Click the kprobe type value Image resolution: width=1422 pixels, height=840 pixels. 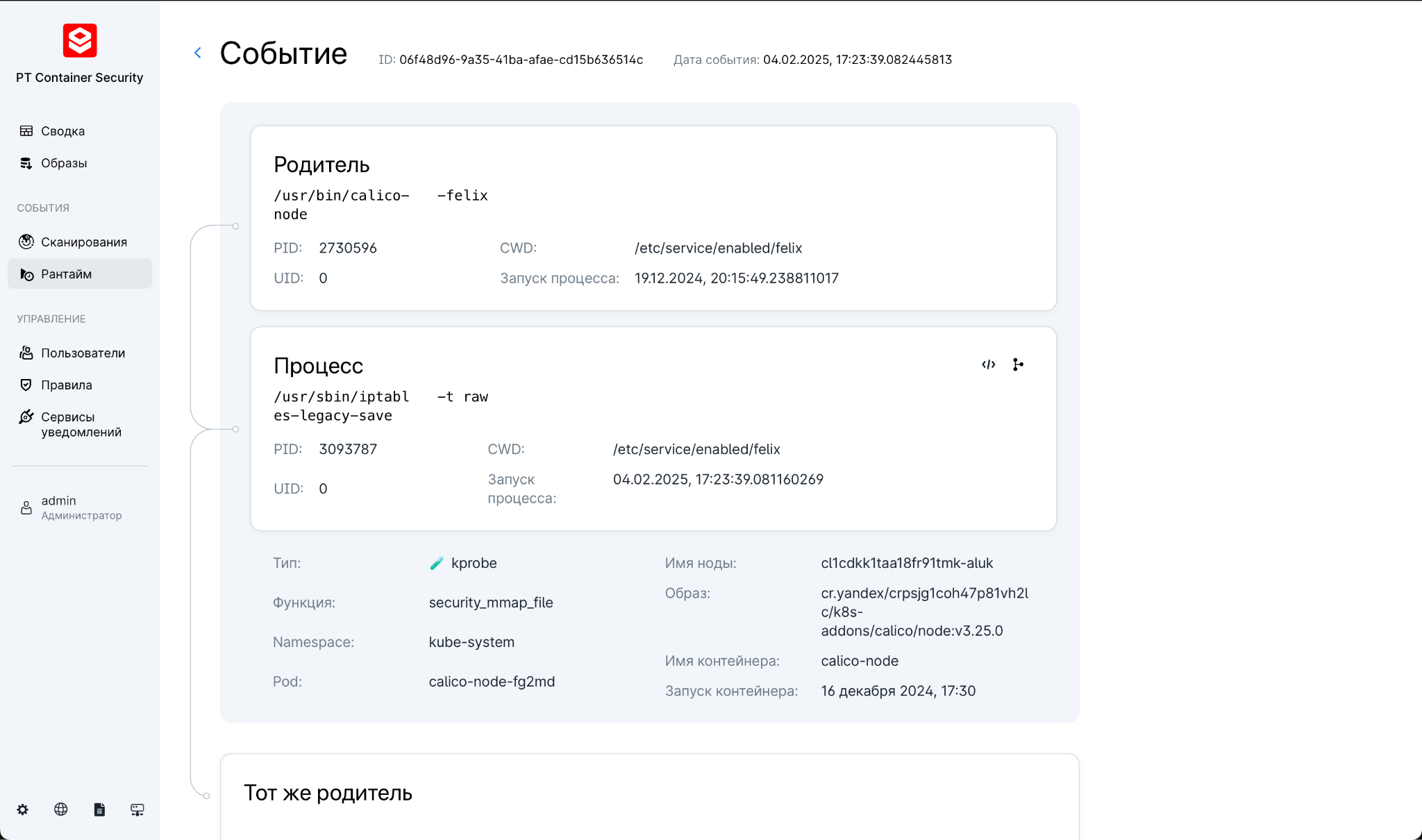click(474, 563)
